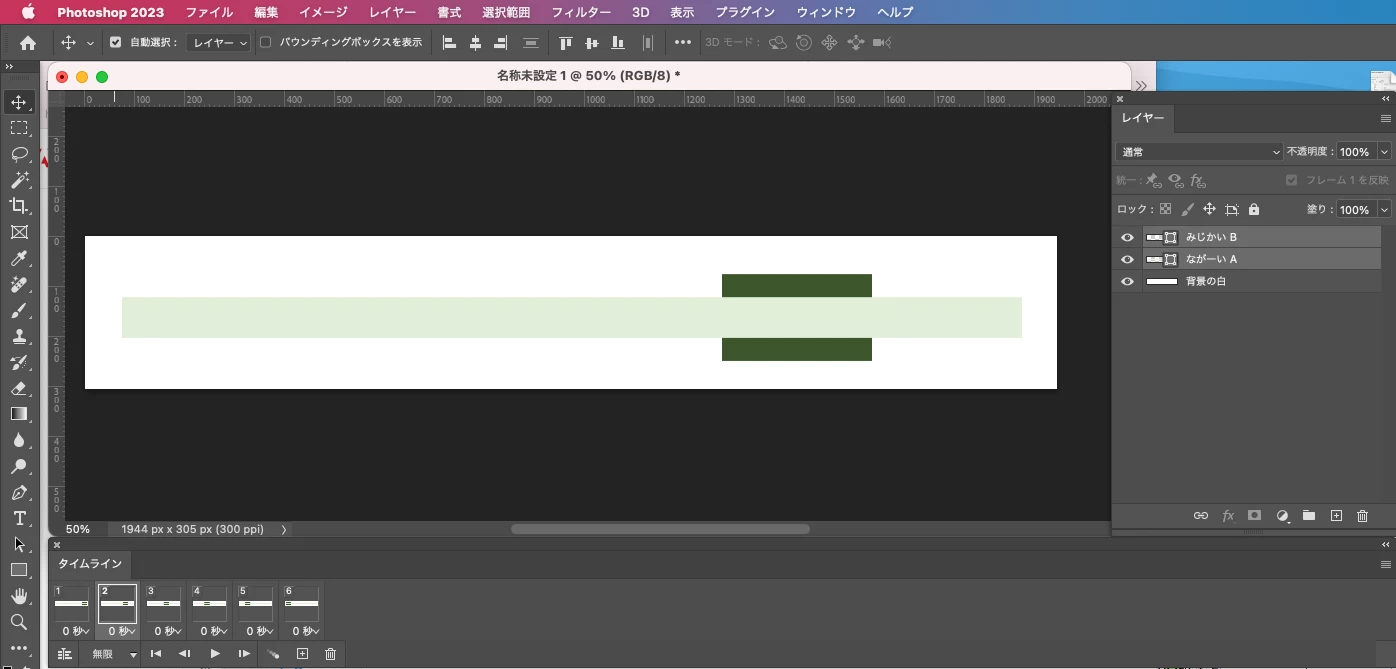Select the Eyedropper tool
Screen dimensions: 1396x669
pos(19,258)
